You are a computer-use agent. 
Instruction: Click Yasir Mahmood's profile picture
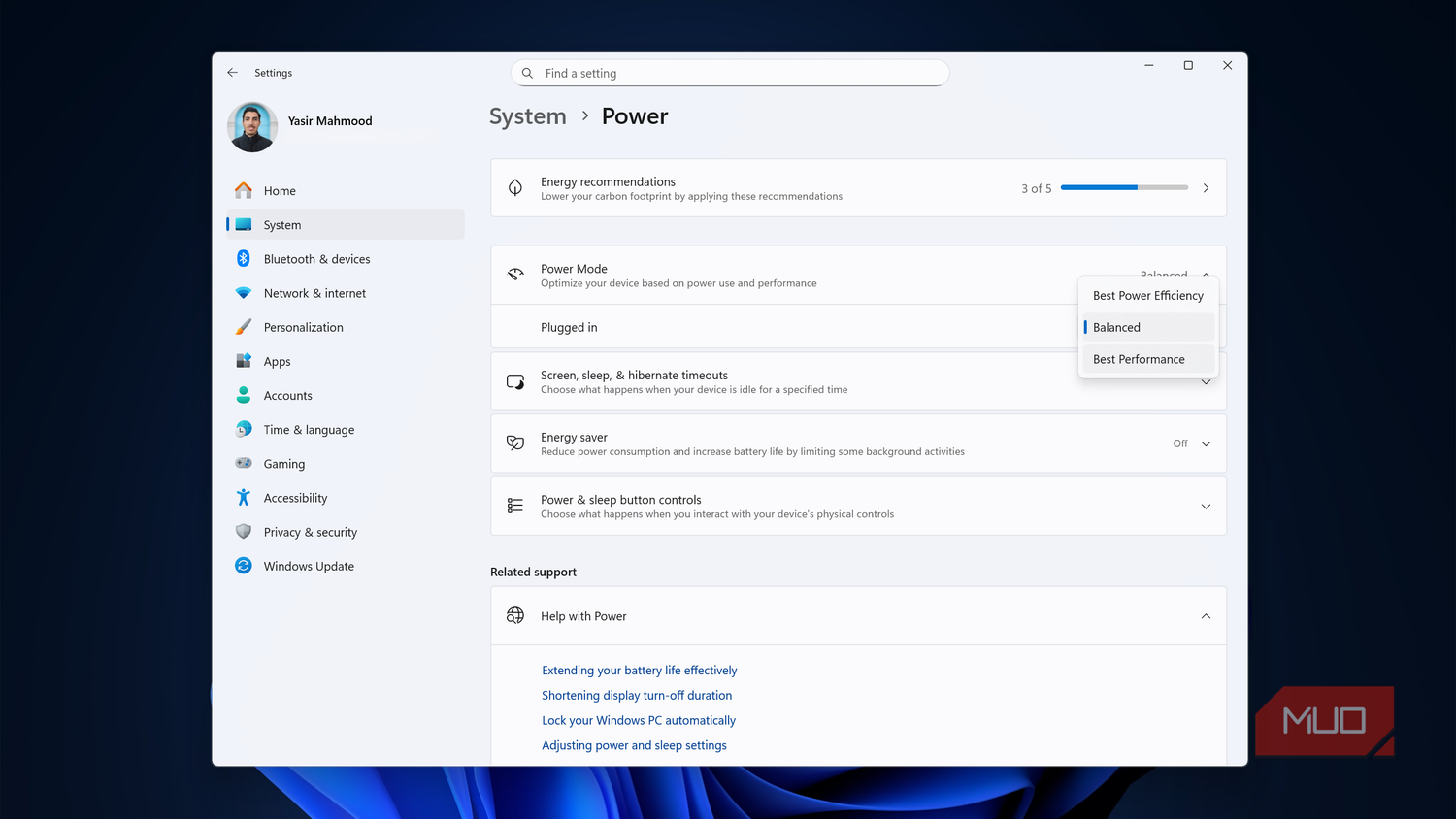(x=252, y=127)
